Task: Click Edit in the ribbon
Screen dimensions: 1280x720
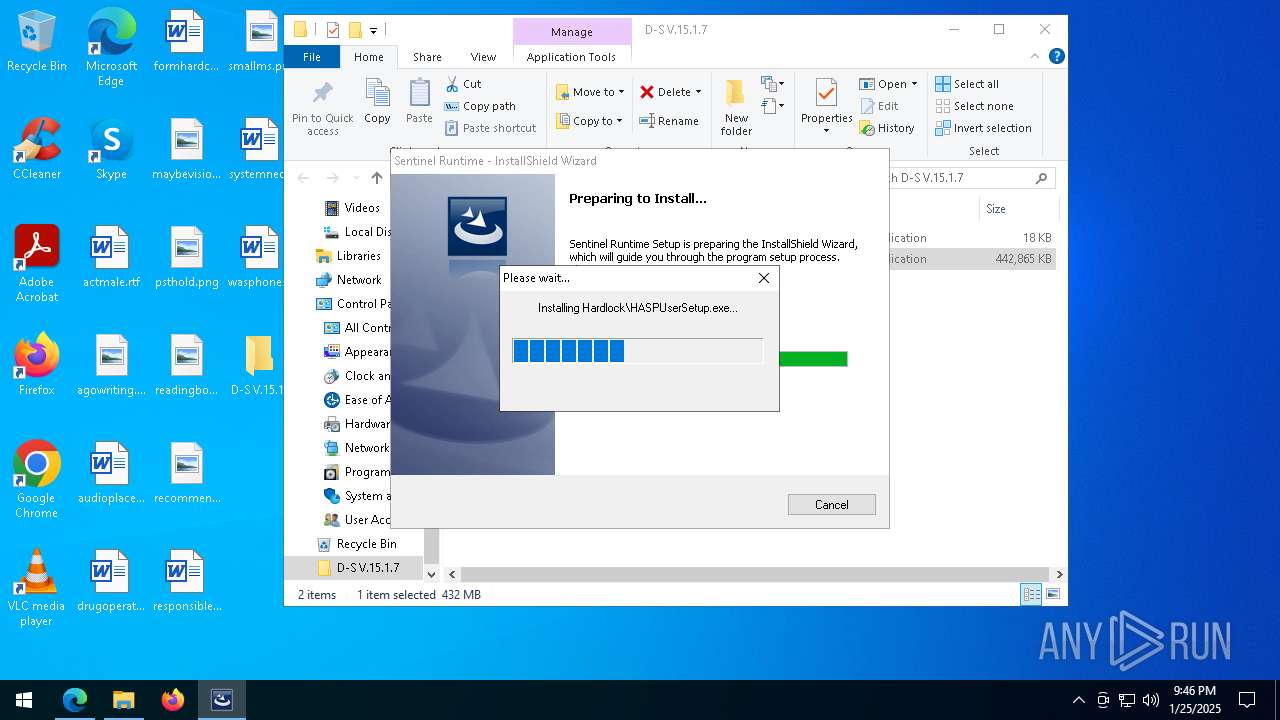Action: tap(879, 106)
